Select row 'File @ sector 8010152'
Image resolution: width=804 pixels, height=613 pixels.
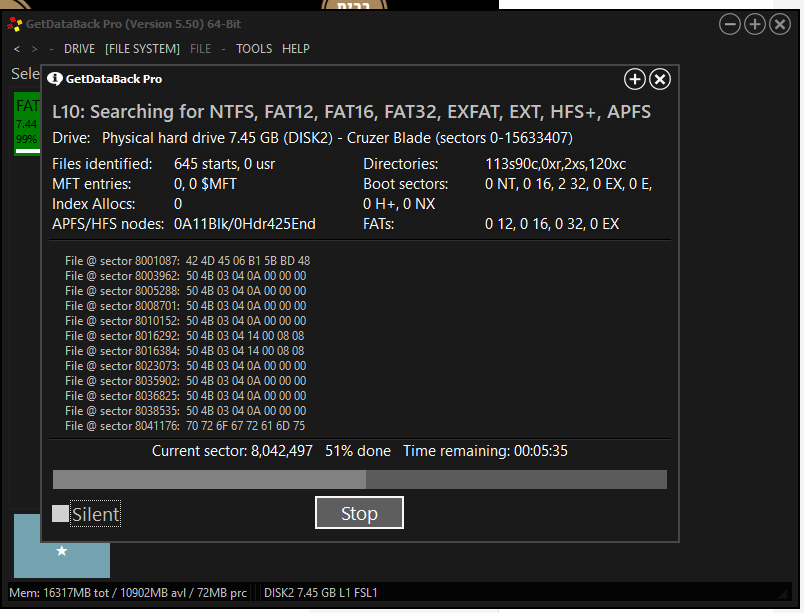186,321
